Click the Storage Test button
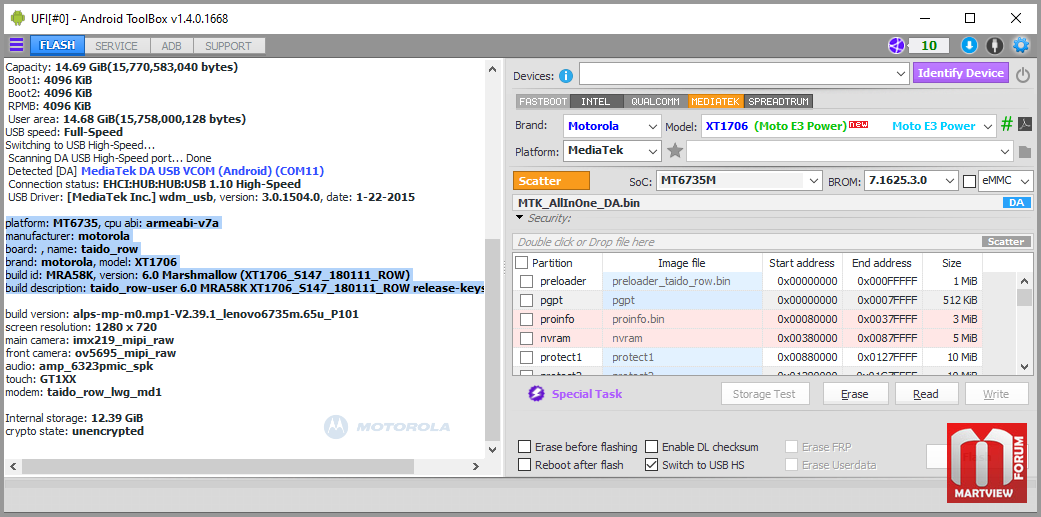This screenshot has height=517, width=1041. (764, 394)
